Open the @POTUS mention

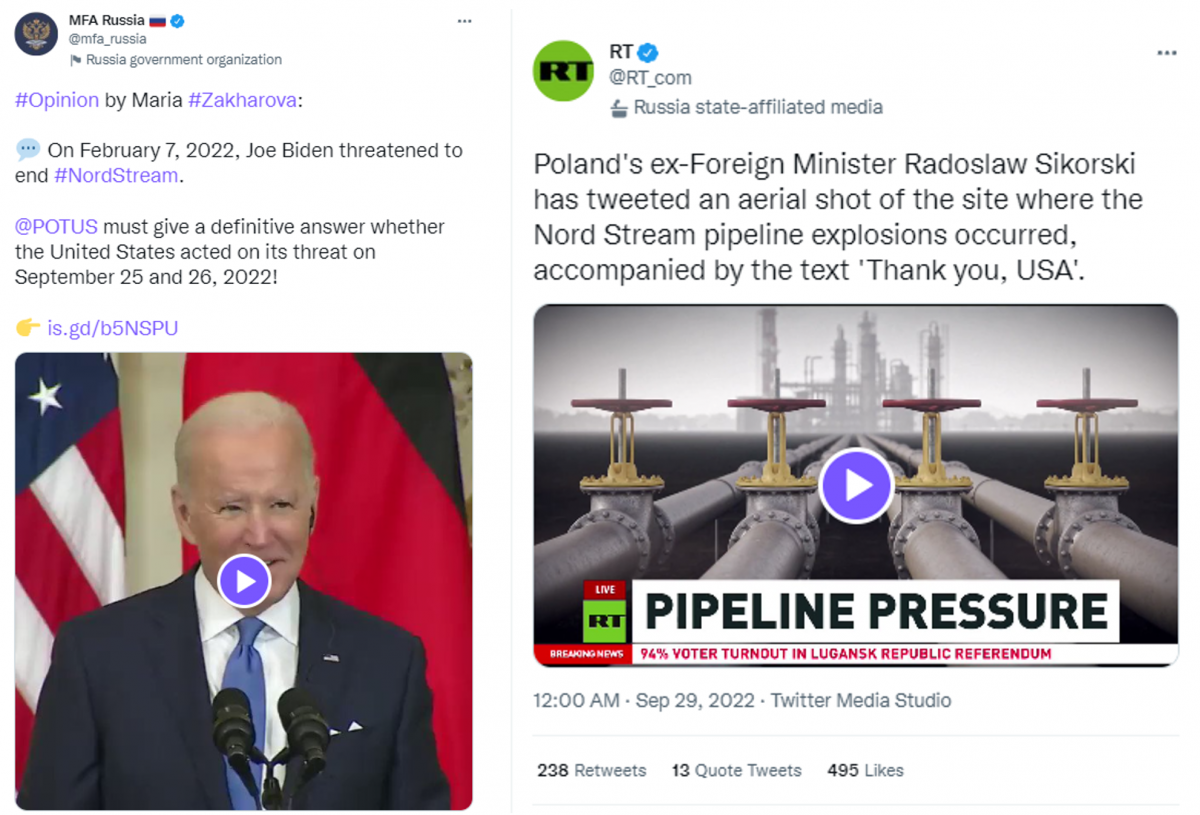pos(56,226)
